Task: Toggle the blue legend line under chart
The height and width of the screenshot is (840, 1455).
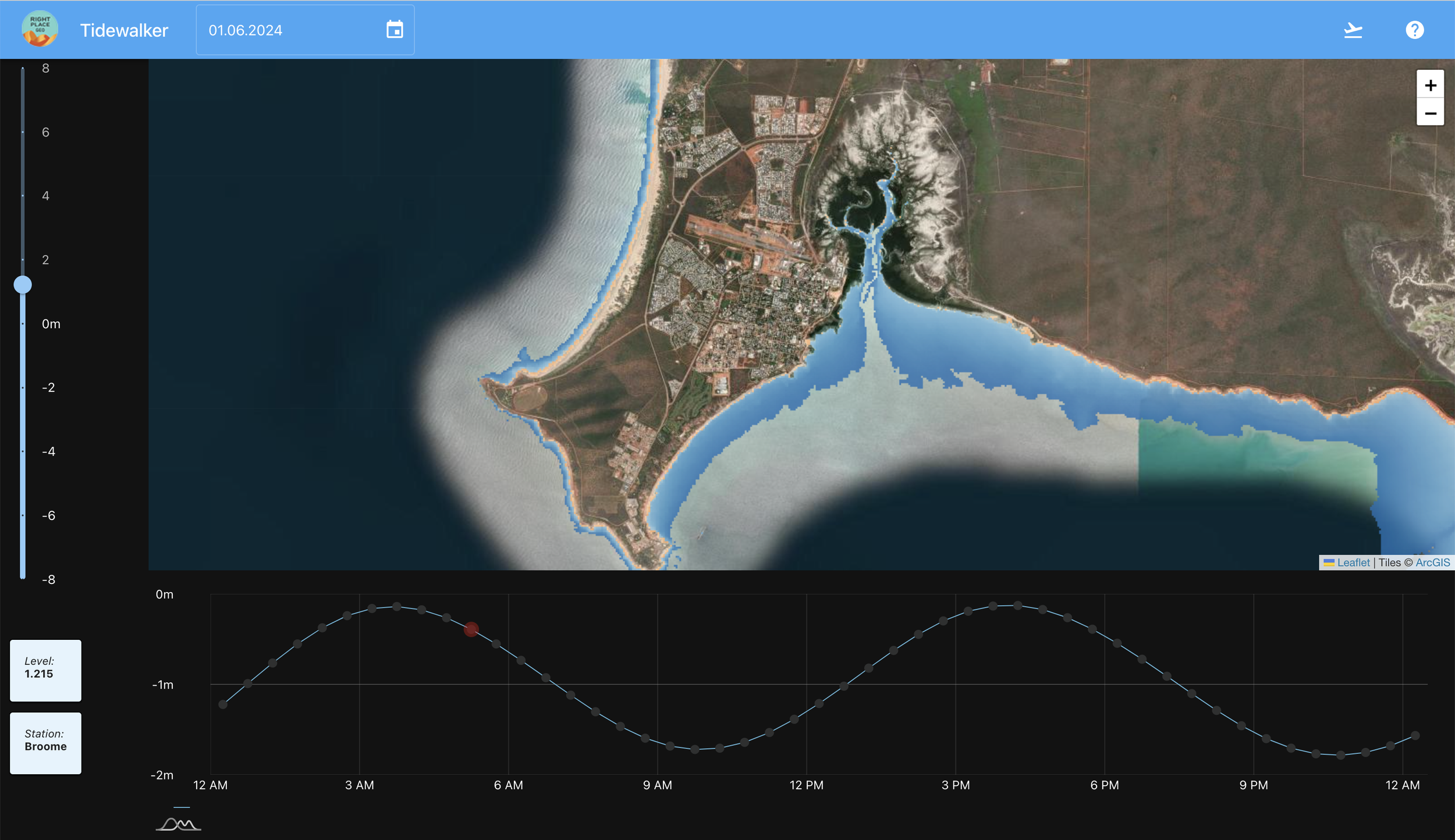Action: (182, 807)
